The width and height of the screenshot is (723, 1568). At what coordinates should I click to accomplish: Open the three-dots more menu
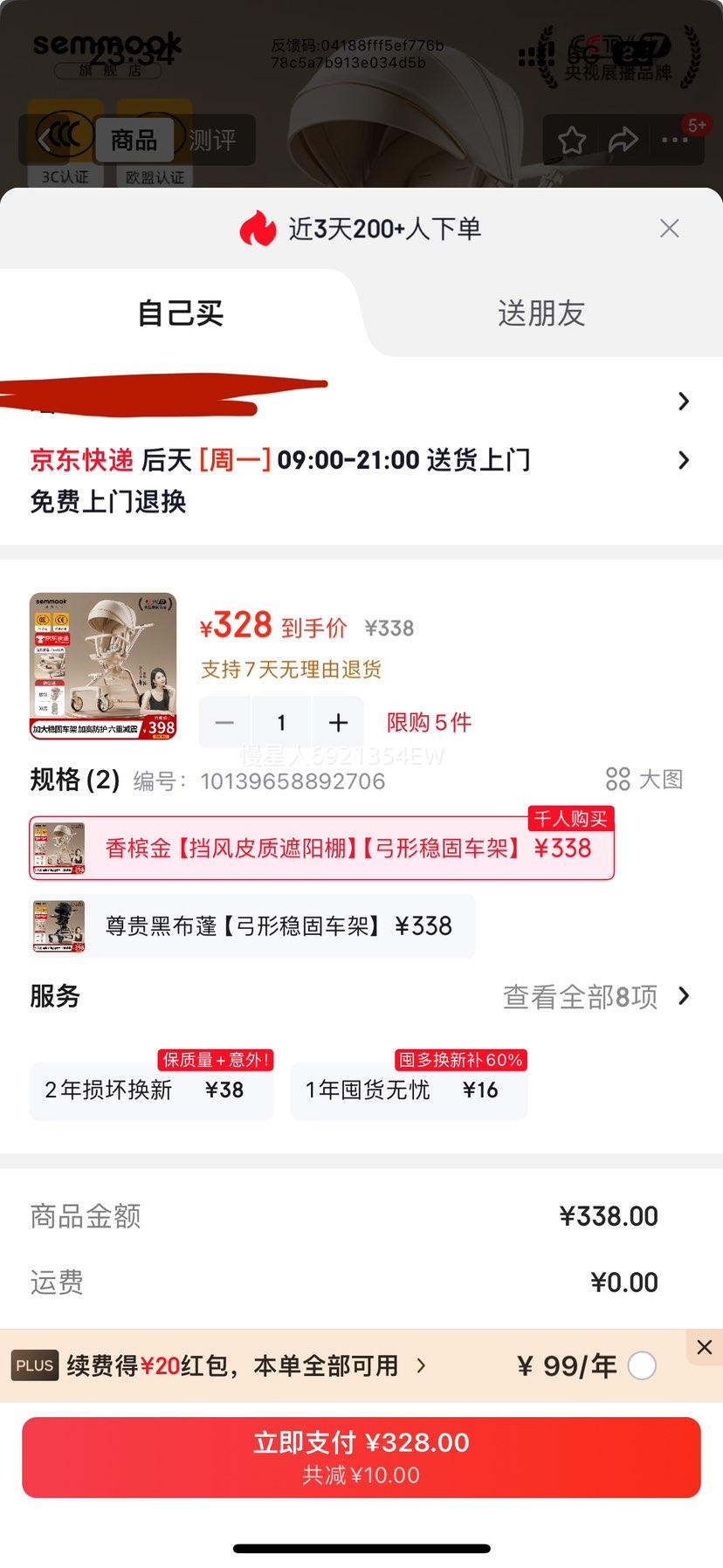(x=674, y=140)
